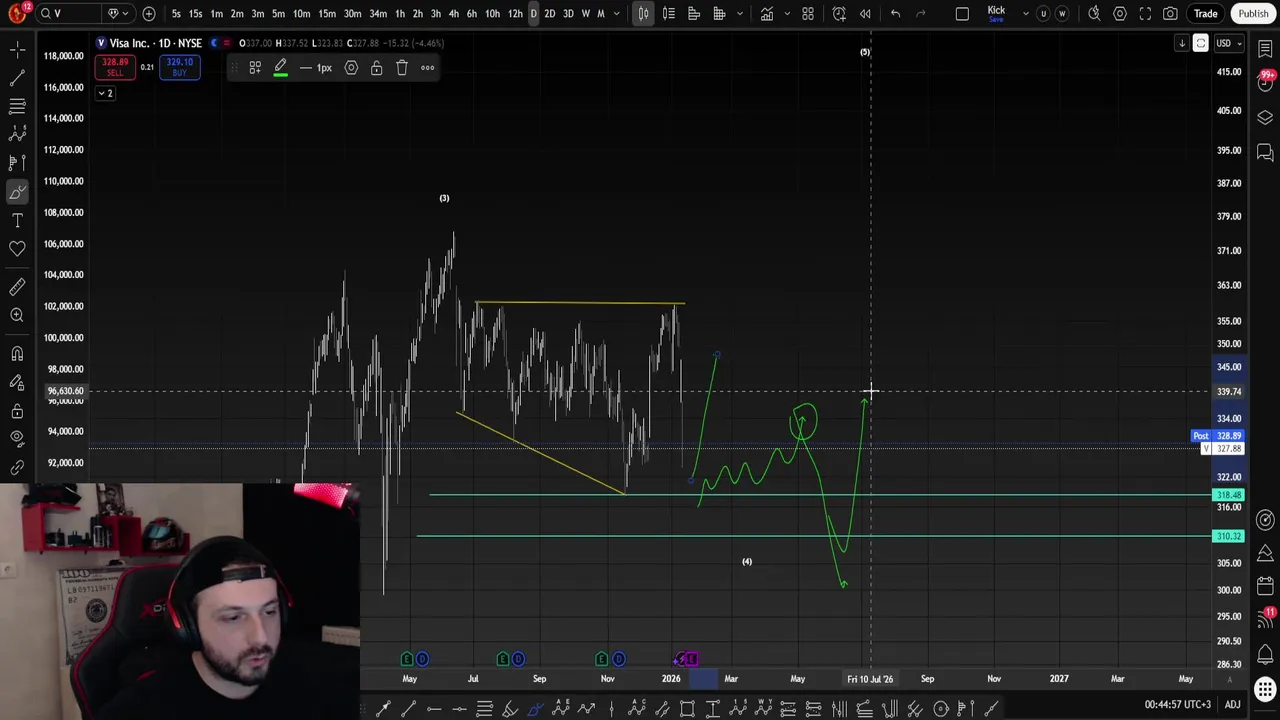Toggle magnet mode for drawings
This screenshot has height=720, width=1280.
point(17,353)
